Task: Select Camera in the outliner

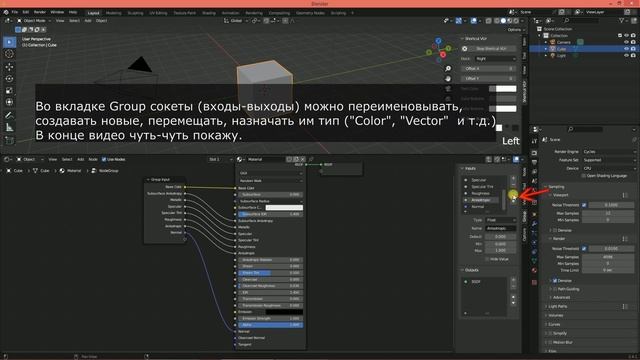Action: point(563,42)
